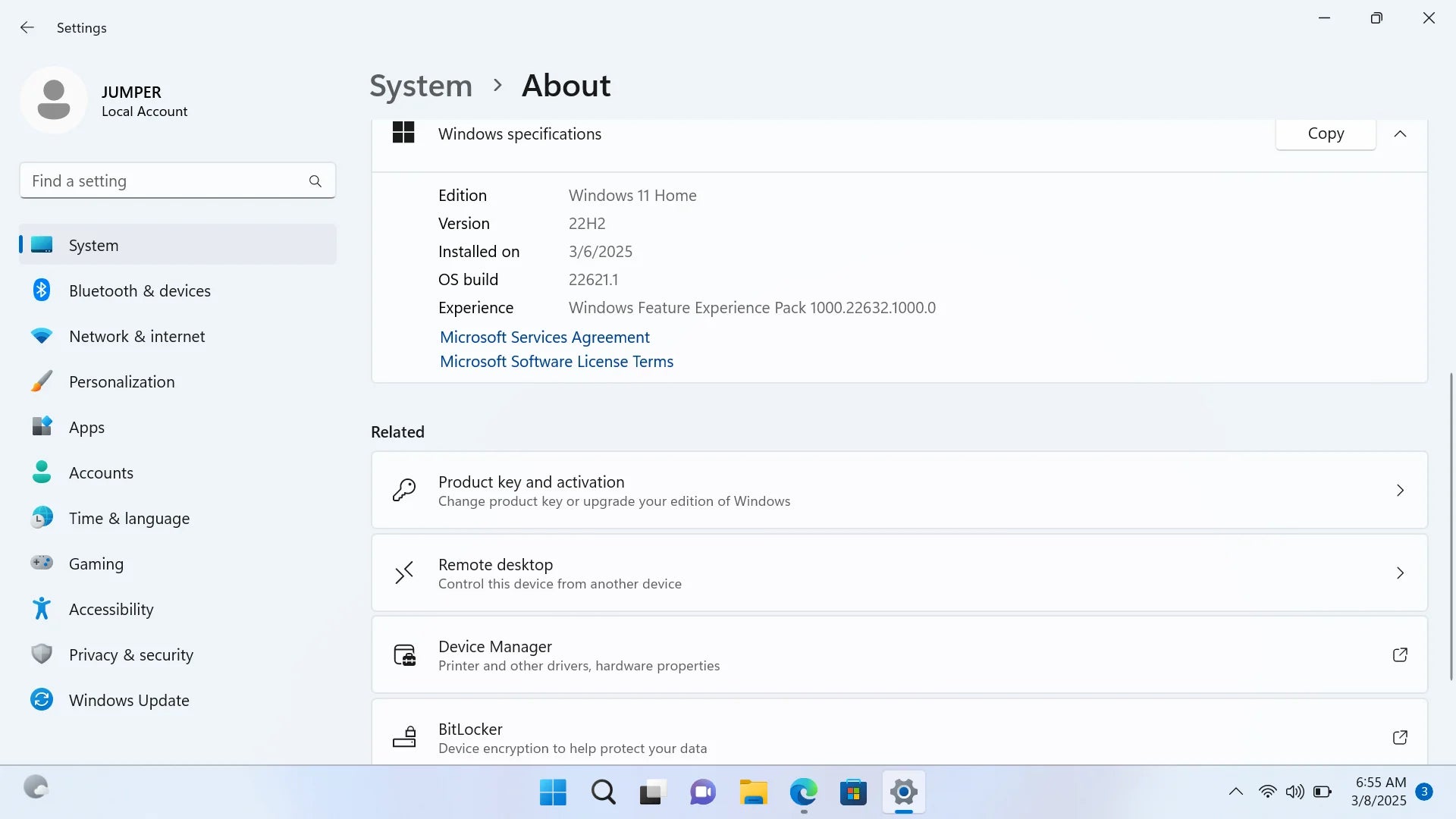Open Product key and activation page
This screenshot has height=819, width=1456.
coord(899,491)
